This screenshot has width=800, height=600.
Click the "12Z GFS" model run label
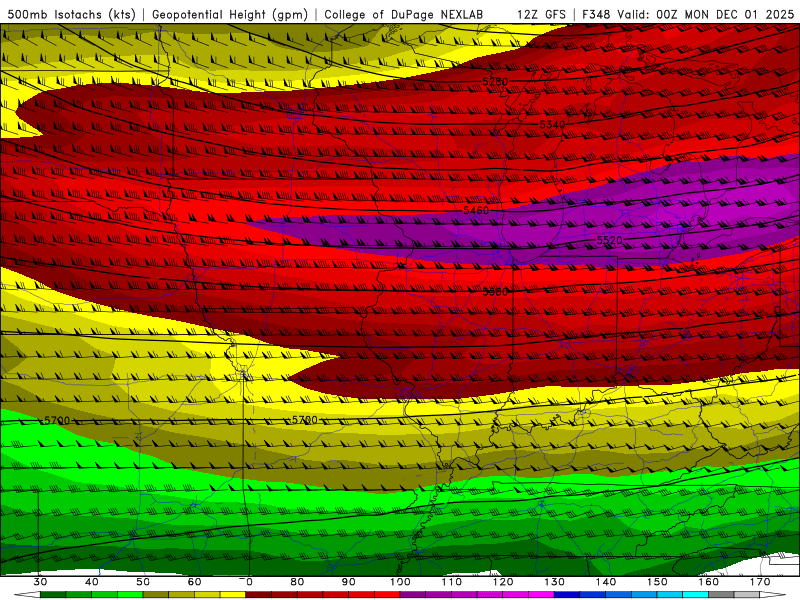541,15
